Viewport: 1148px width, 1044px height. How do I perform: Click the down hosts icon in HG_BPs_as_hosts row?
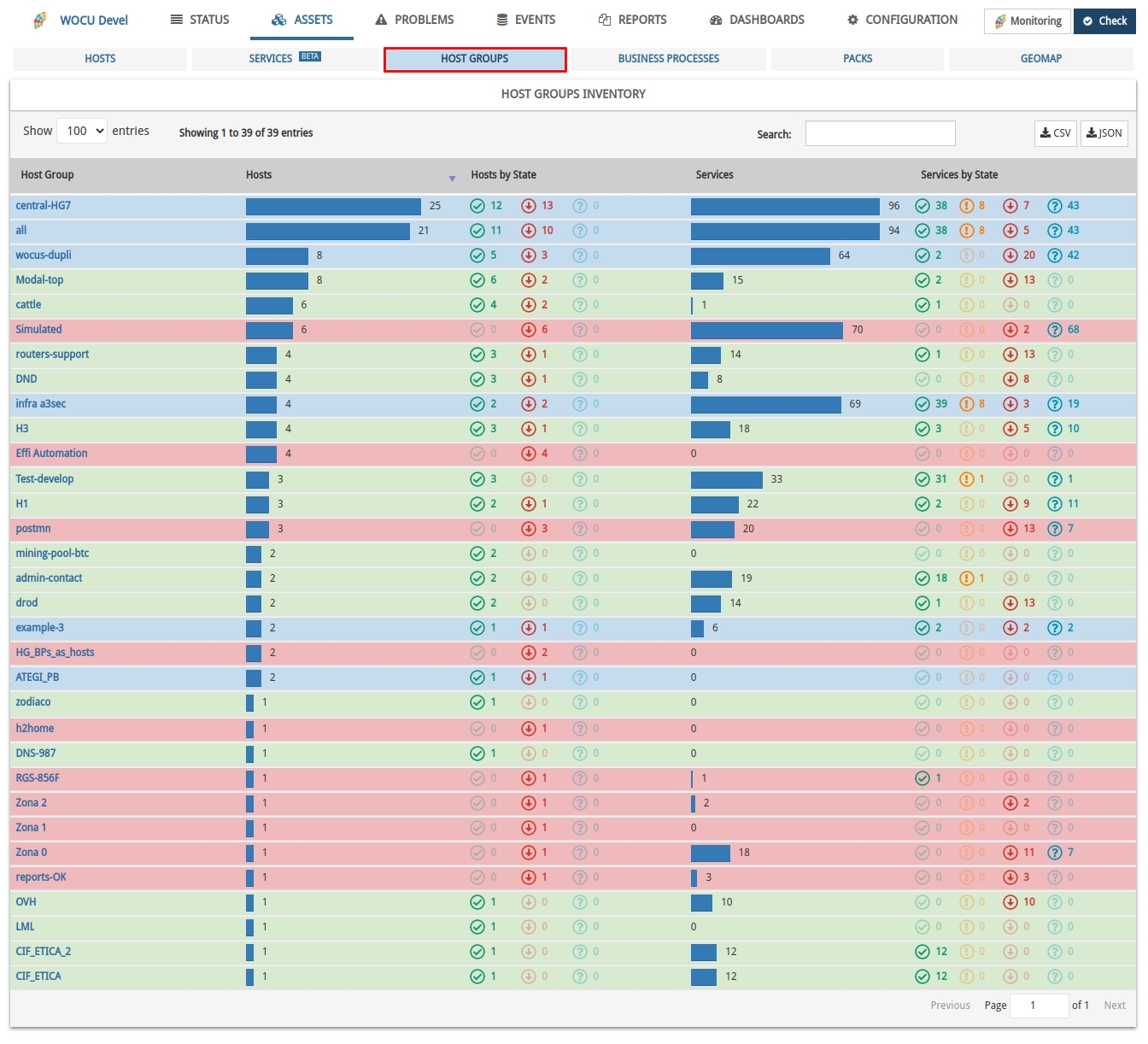(529, 653)
